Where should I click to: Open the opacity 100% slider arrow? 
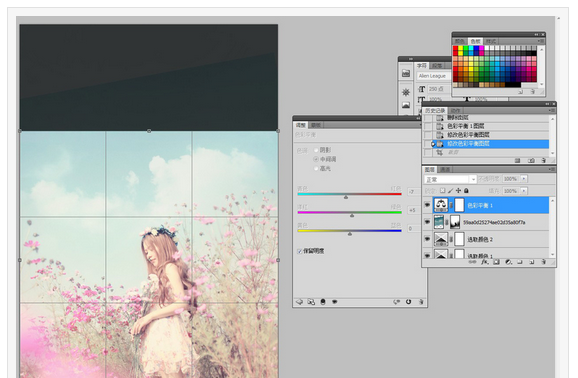pyautogui.click(x=524, y=178)
